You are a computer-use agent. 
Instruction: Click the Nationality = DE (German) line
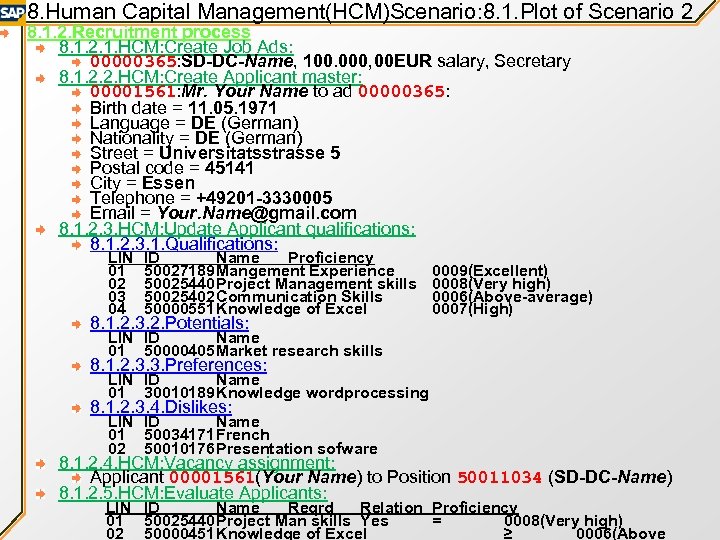click(x=196, y=138)
